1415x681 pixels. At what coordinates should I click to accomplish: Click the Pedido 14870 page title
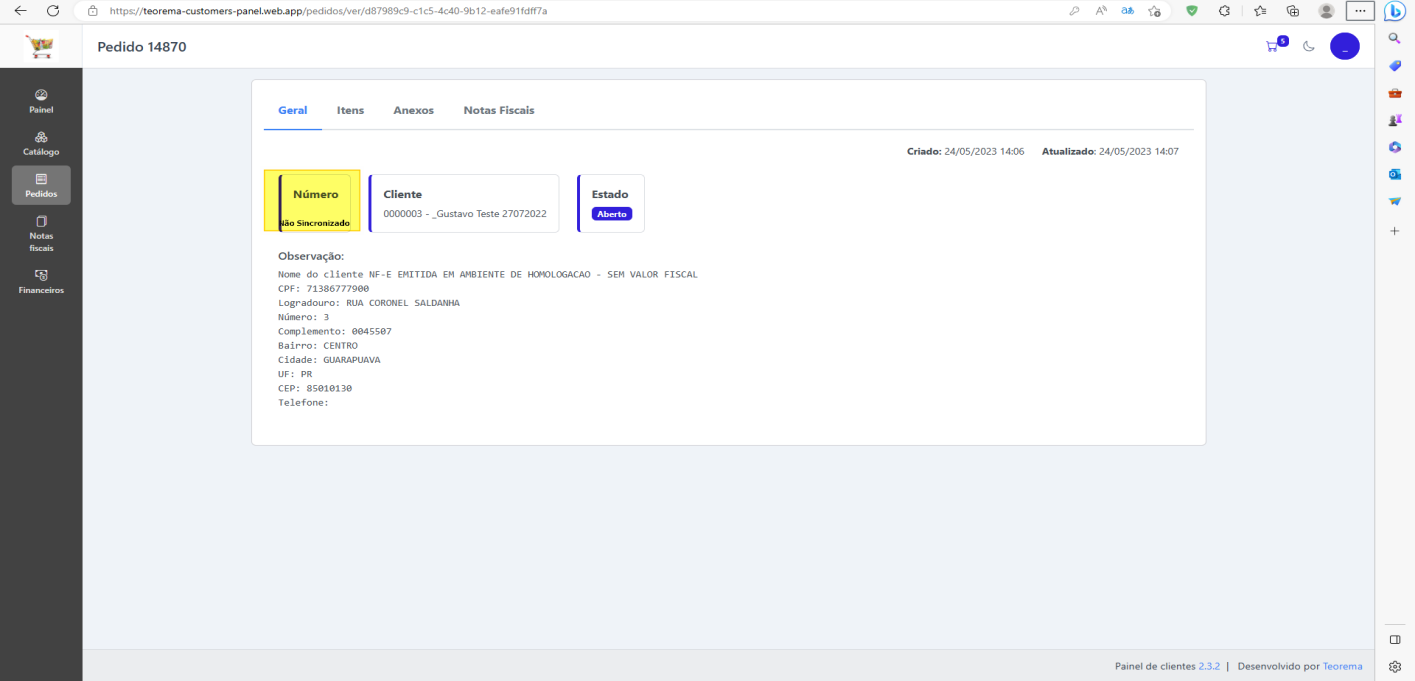point(142,47)
